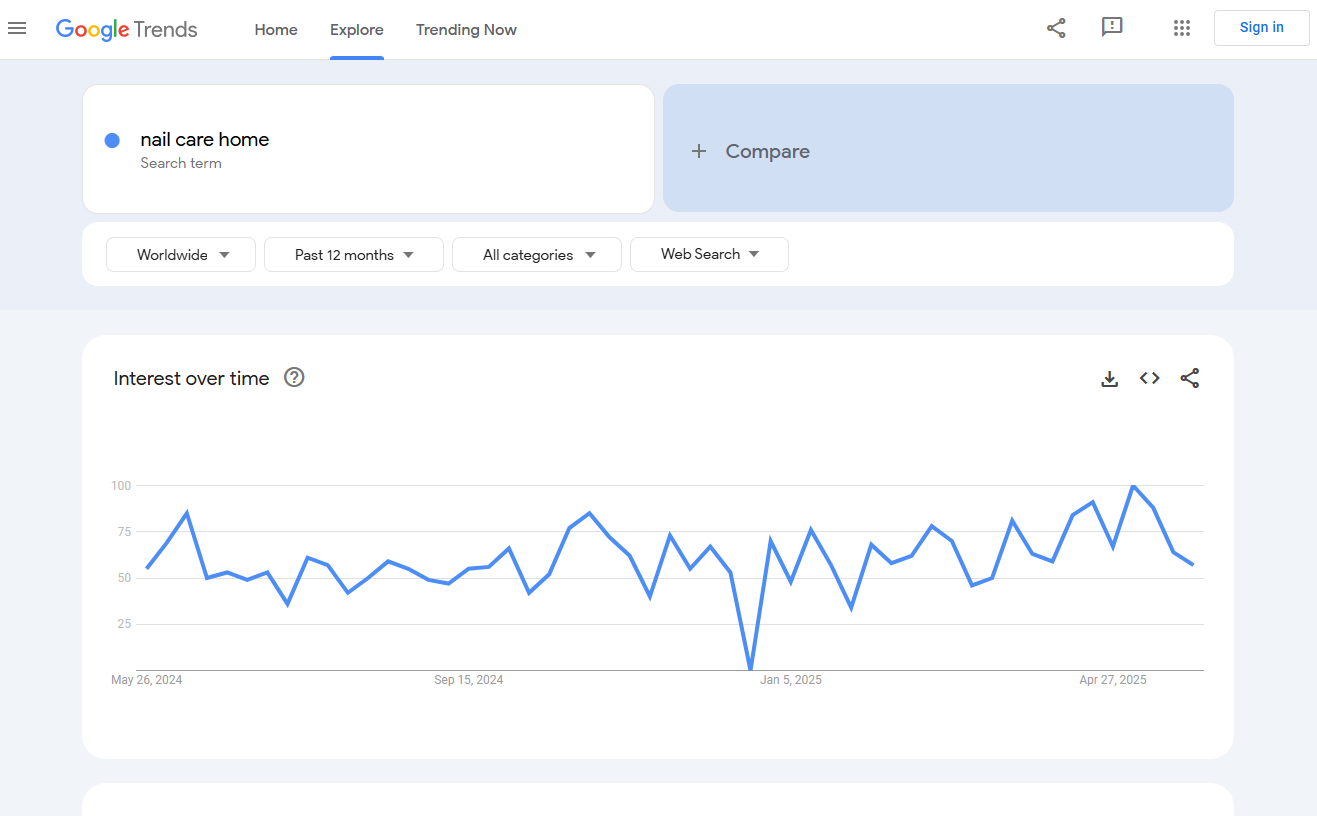Edit the nail care home search term
The width and height of the screenshot is (1317, 816).
[205, 140]
